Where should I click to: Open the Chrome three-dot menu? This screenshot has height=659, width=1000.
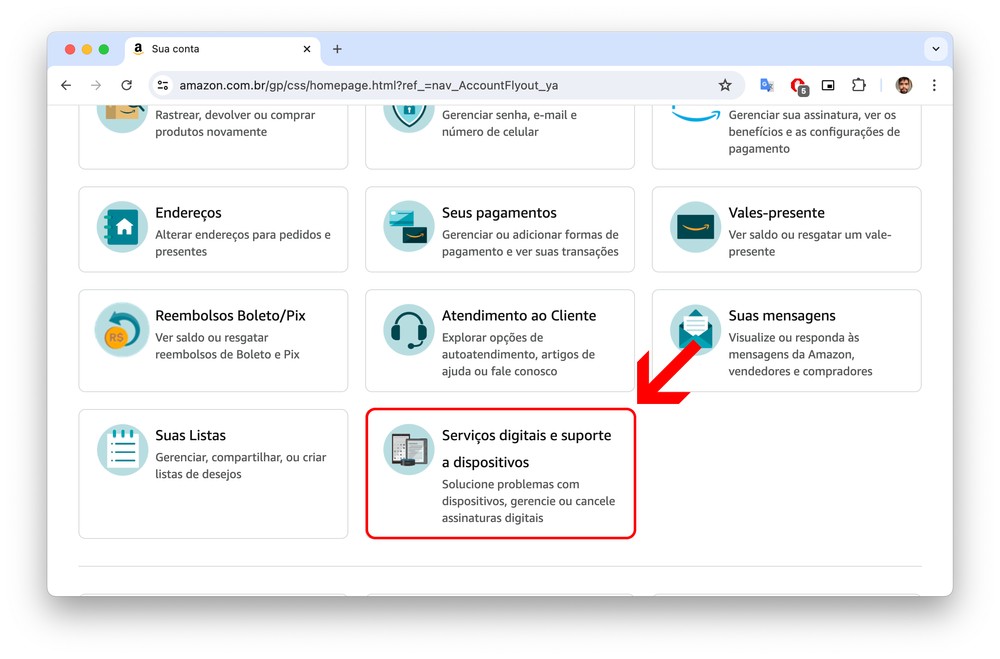point(934,86)
